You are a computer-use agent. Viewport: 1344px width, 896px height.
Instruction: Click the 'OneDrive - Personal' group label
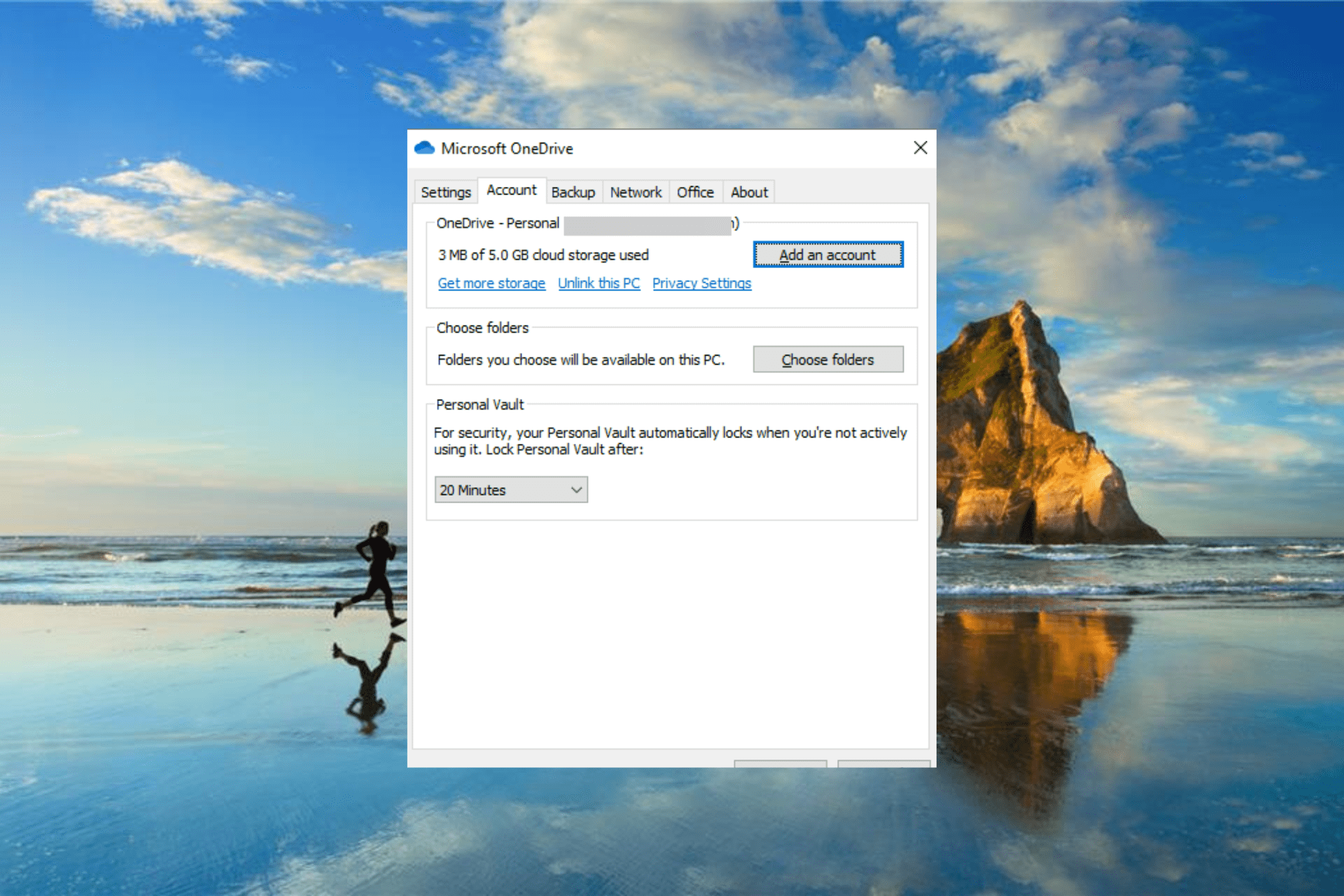pos(498,223)
